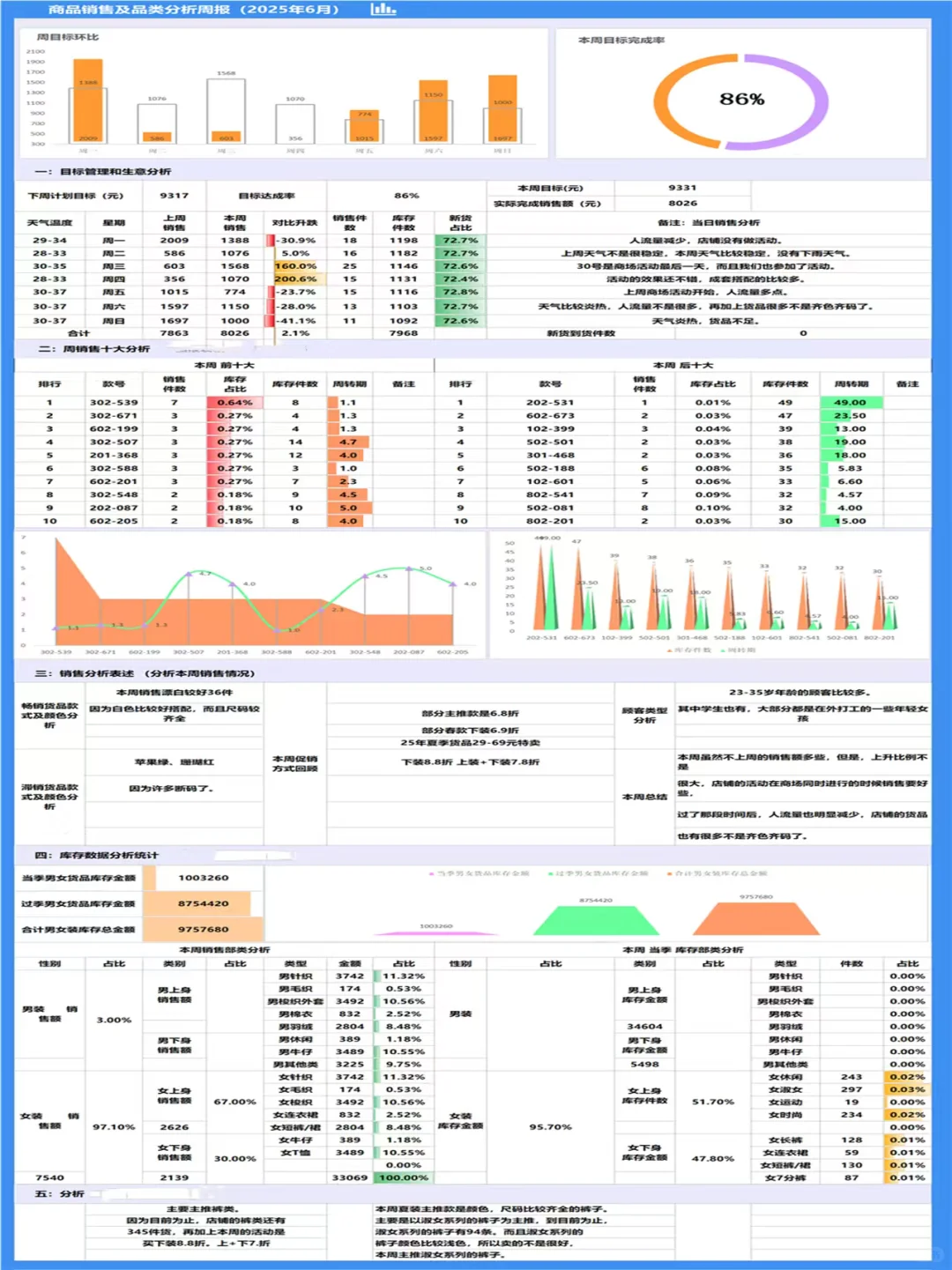Image resolution: width=952 pixels, height=1270 pixels.
Task: Select the 本周 后十大 table heading
Action: [683, 366]
